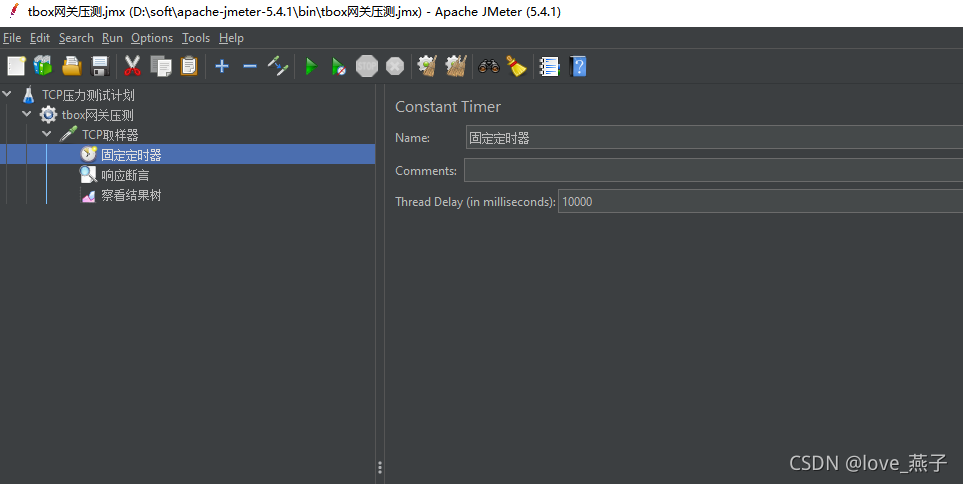The image size is (963, 484).
Task: Click the Shutdown test icon
Action: (x=395, y=66)
